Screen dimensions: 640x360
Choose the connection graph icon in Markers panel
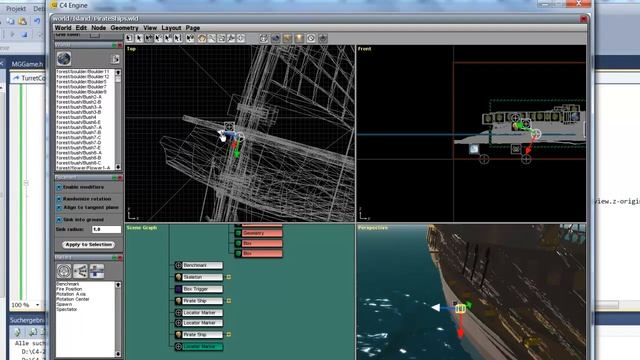tap(80, 271)
